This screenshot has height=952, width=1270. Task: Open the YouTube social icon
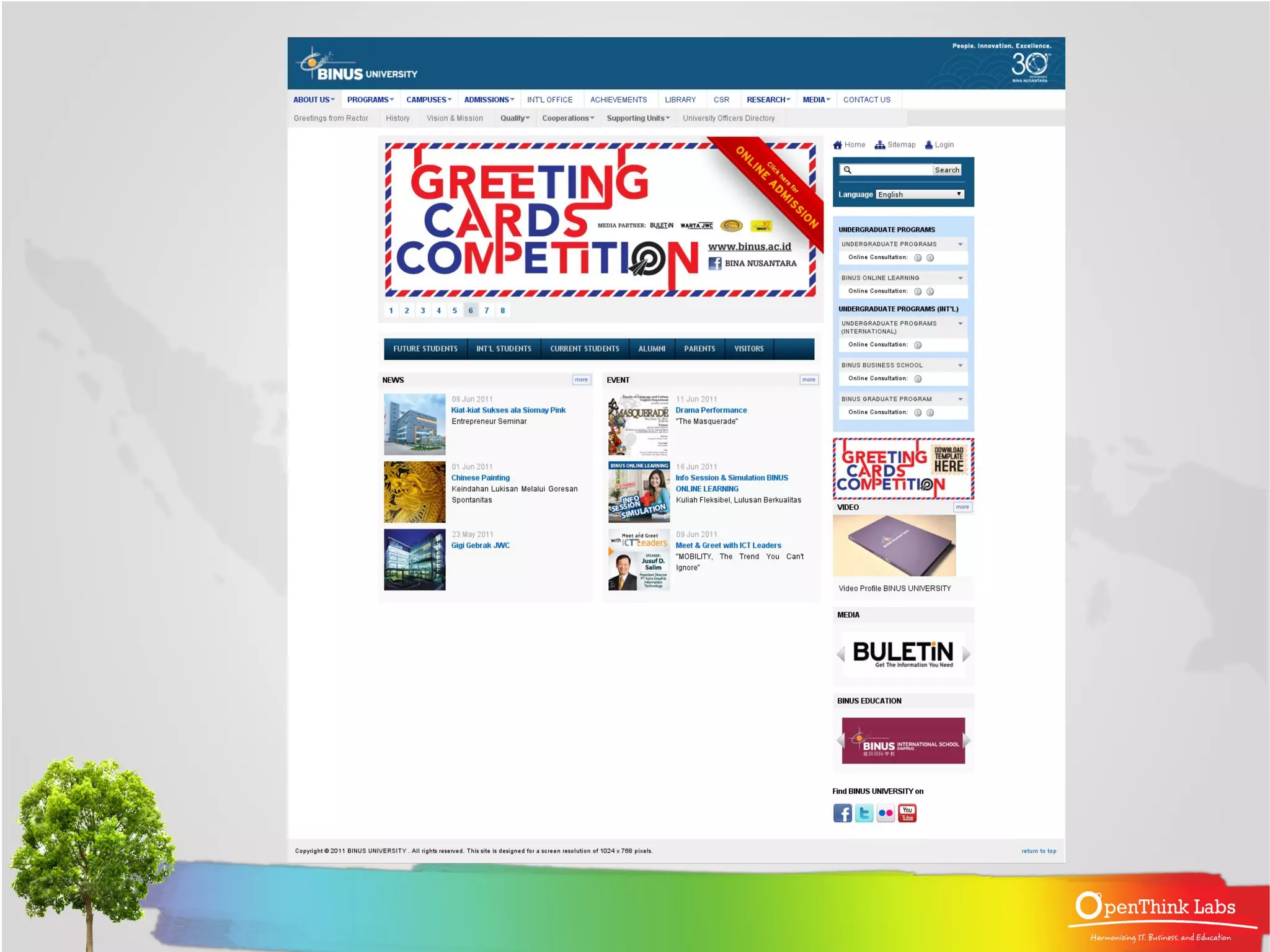point(907,813)
